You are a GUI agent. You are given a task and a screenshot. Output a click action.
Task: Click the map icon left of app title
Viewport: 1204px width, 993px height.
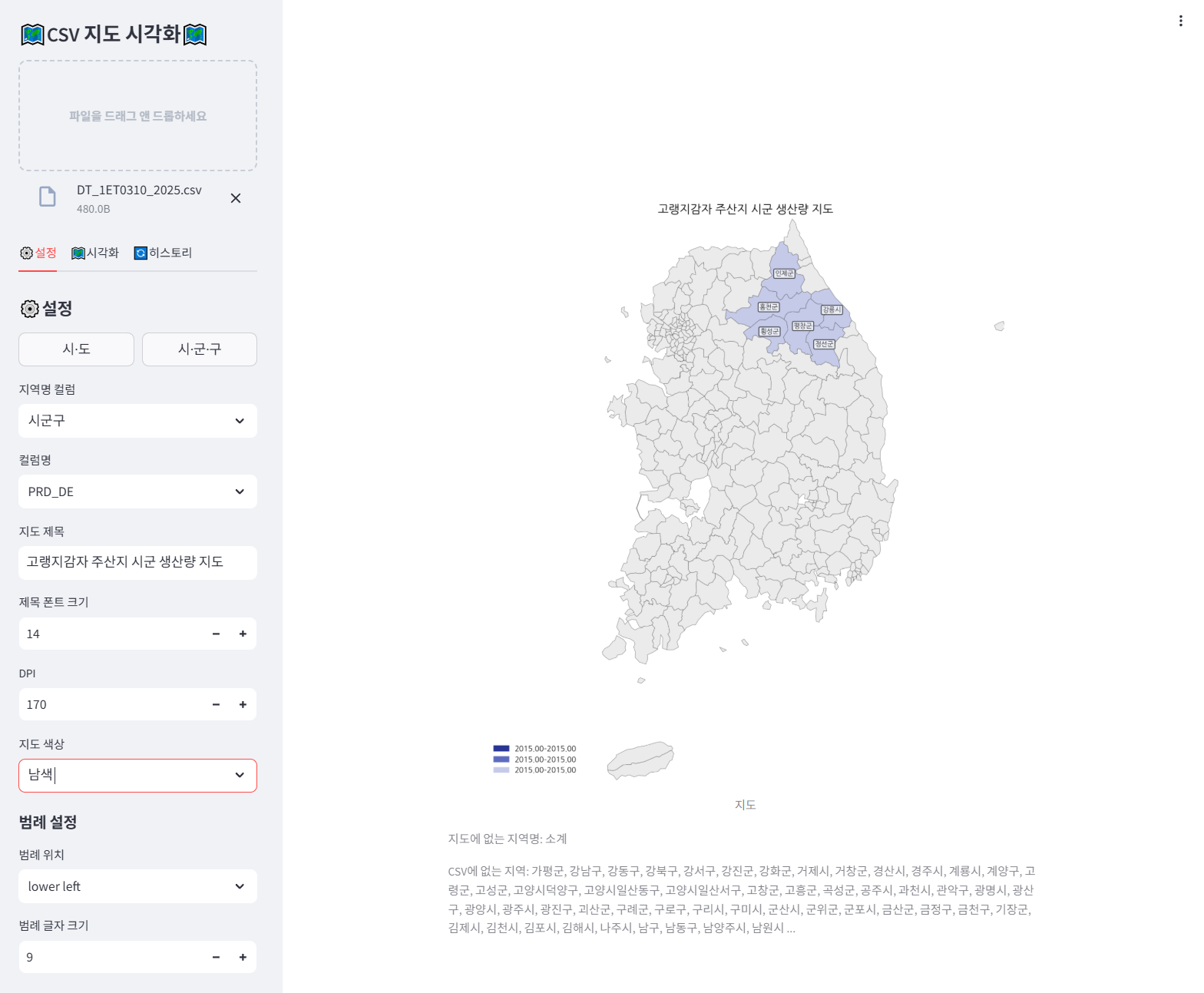pyautogui.click(x=32, y=35)
